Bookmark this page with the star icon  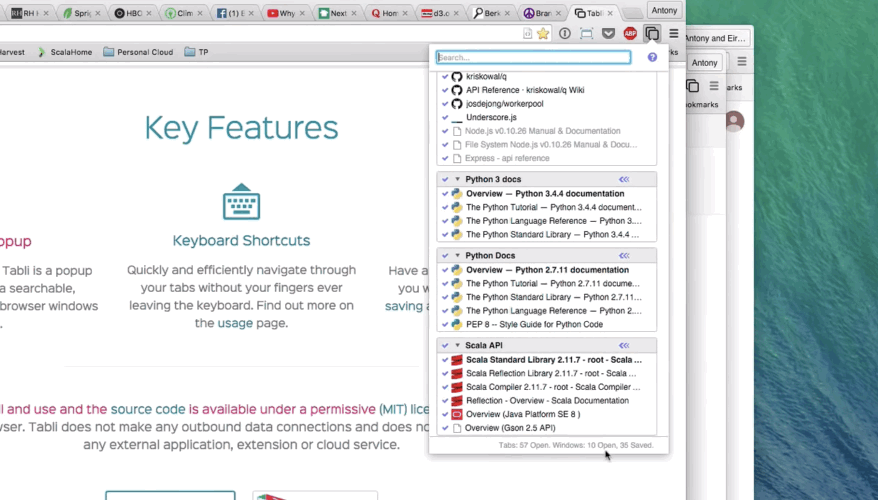tap(543, 34)
